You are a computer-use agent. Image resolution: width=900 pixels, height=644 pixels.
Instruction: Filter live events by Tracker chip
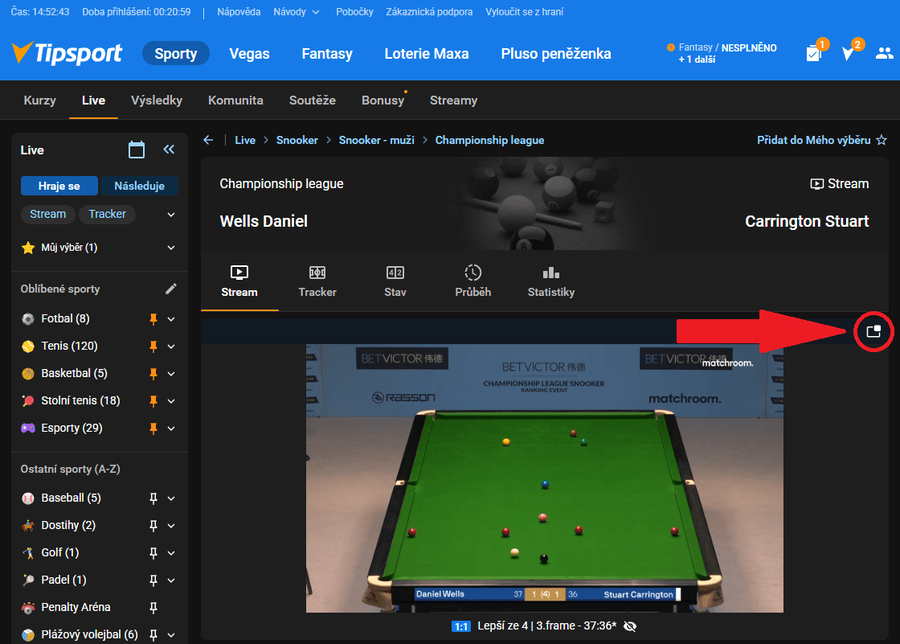coord(107,214)
